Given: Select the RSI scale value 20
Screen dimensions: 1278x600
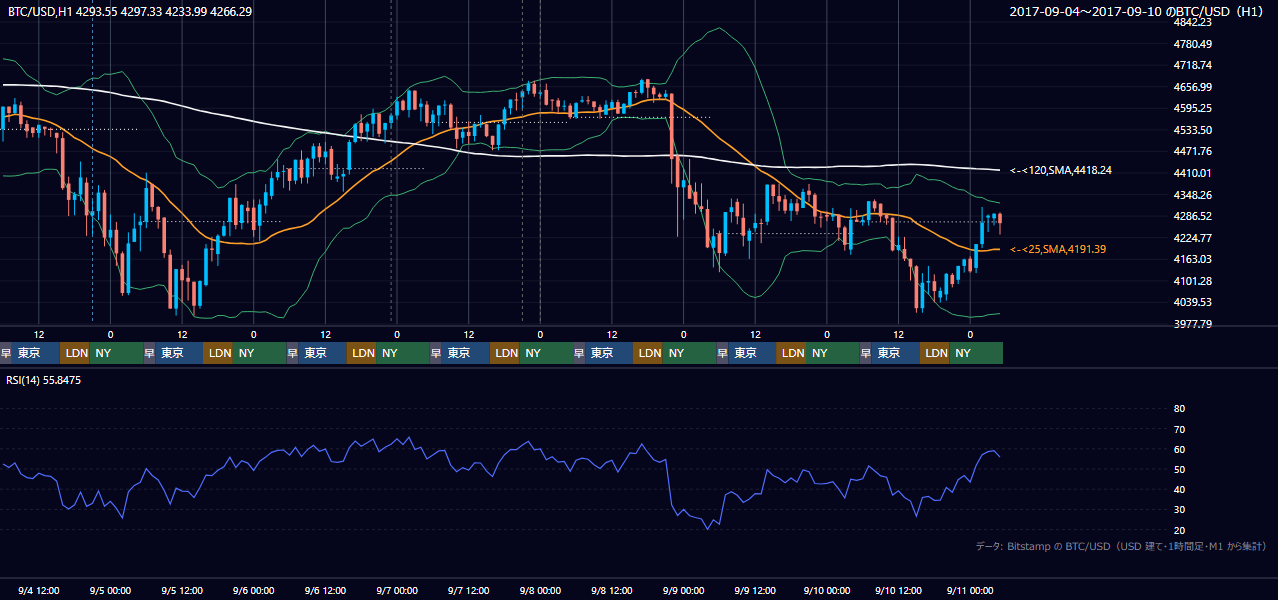Looking at the screenshot, I should tap(1179, 530).
